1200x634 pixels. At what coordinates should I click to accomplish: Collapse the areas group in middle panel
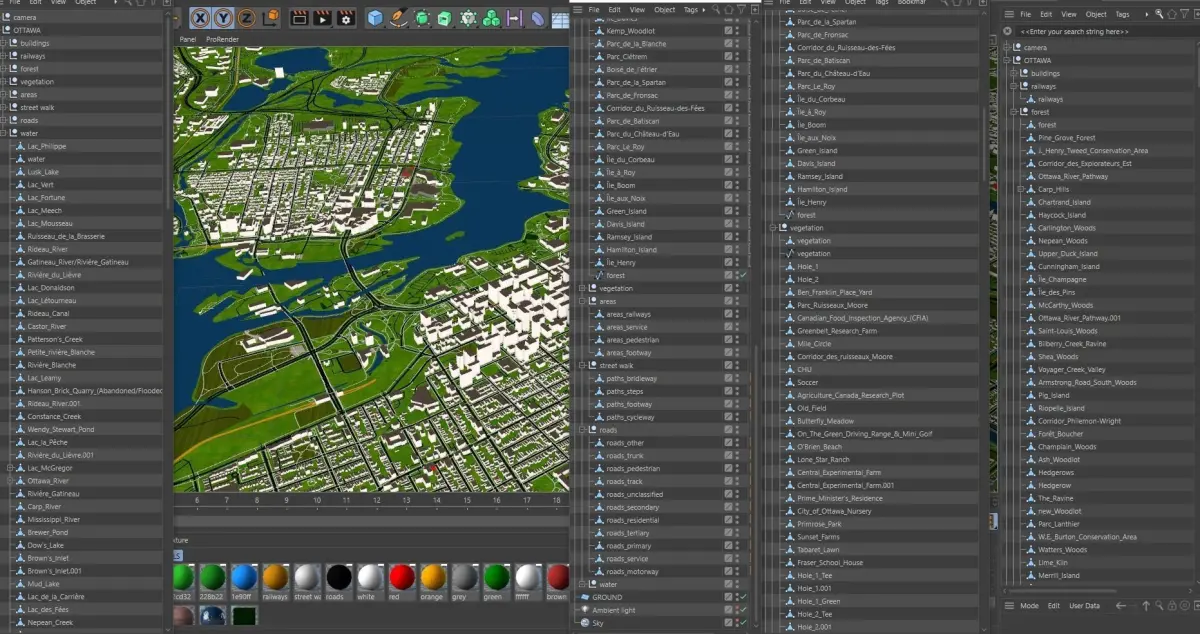[x=582, y=301]
